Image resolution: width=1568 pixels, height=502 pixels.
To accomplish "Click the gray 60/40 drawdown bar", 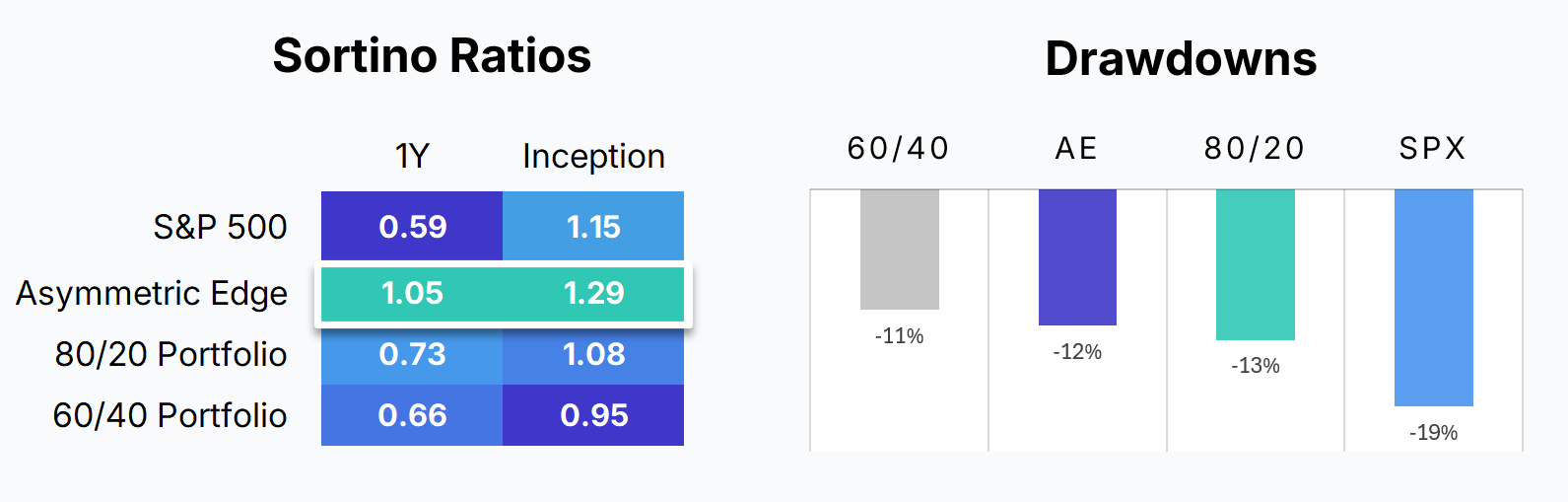I will (x=899, y=250).
